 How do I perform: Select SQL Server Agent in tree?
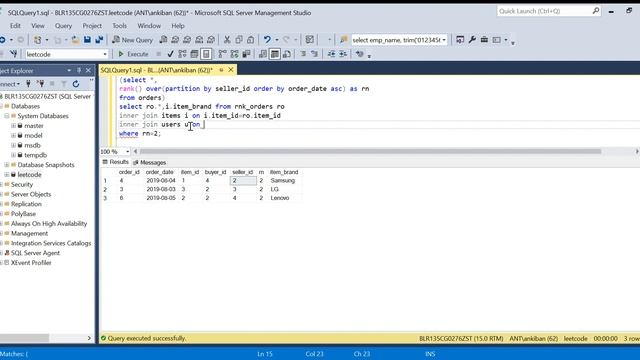(35, 253)
